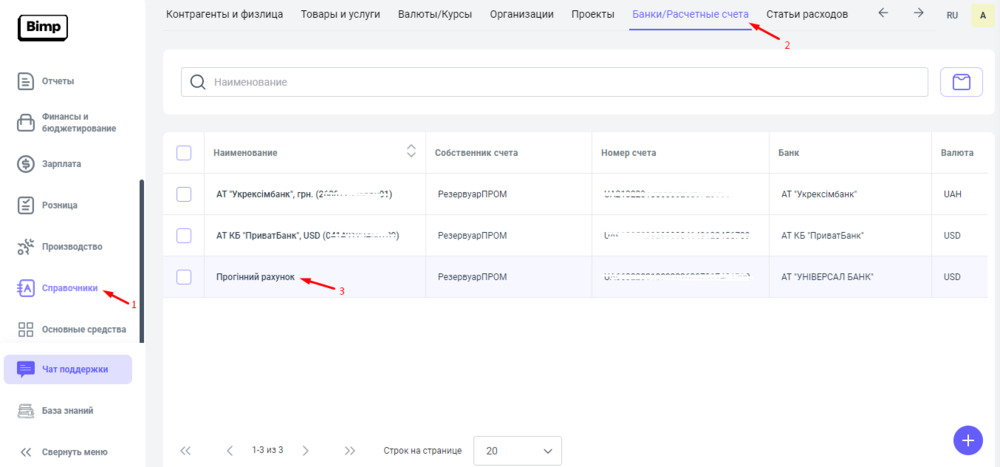Image resolution: width=1000 pixels, height=467 pixels.
Task: Open the Производство production icon
Action: [27, 247]
